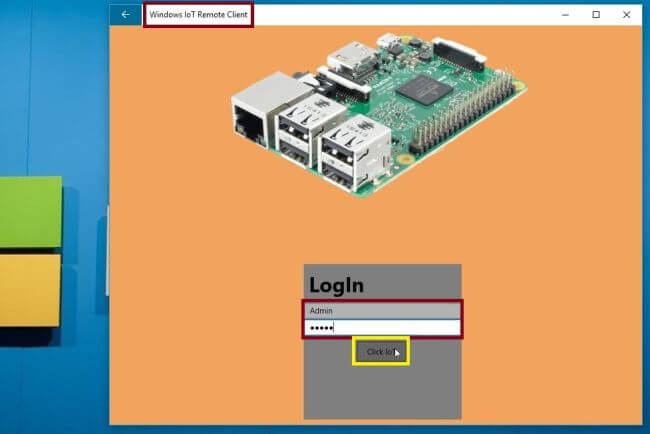This screenshot has width=650, height=434.
Task: Minimize the IoT Remote Client window
Action: (x=565, y=15)
